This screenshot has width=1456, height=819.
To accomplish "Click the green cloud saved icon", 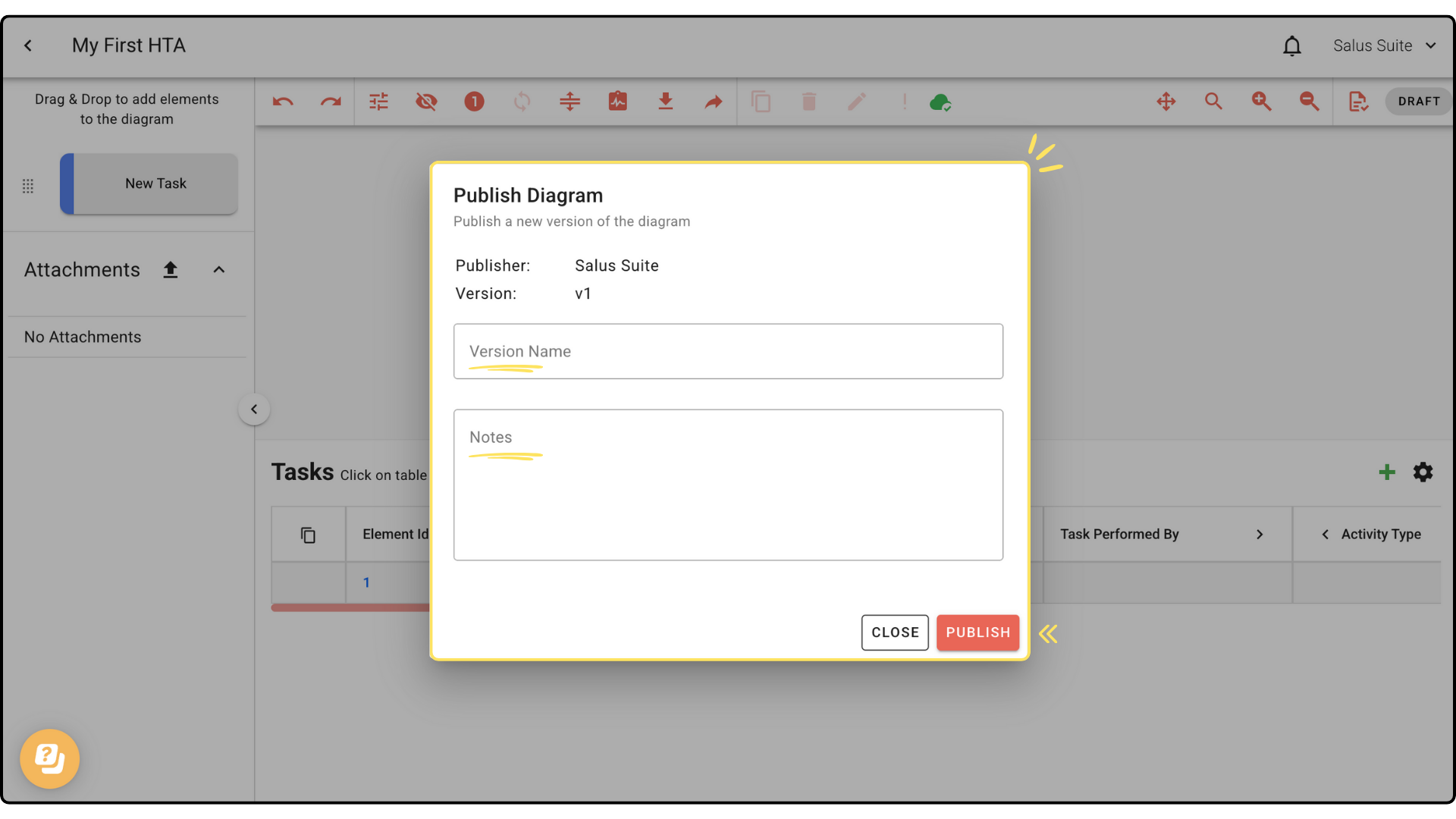I will pyautogui.click(x=940, y=102).
